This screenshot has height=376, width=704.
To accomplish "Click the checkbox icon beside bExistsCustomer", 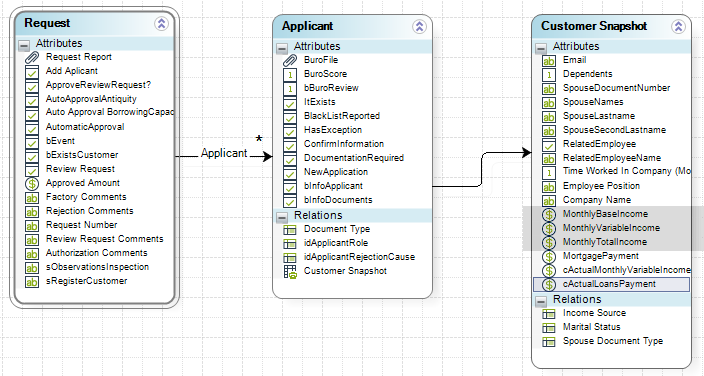I will [32, 155].
